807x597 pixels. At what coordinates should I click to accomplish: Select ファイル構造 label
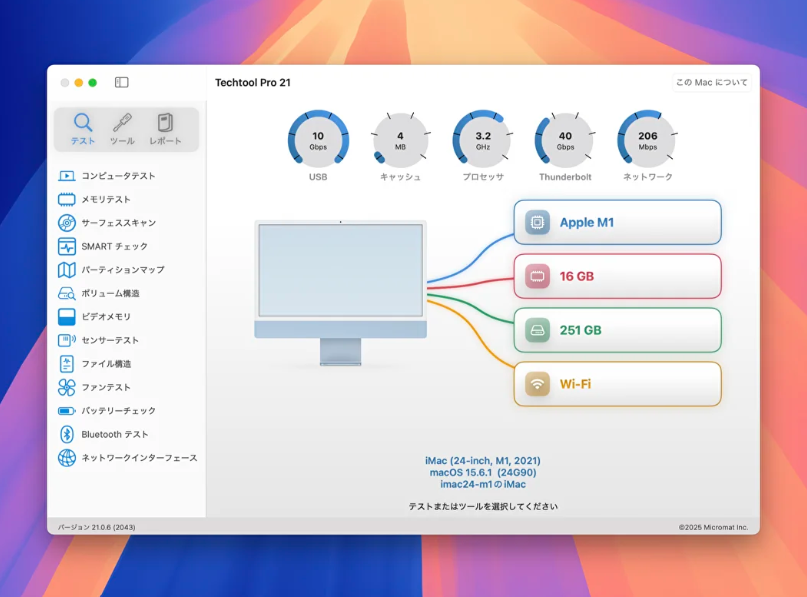(x=106, y=364)
